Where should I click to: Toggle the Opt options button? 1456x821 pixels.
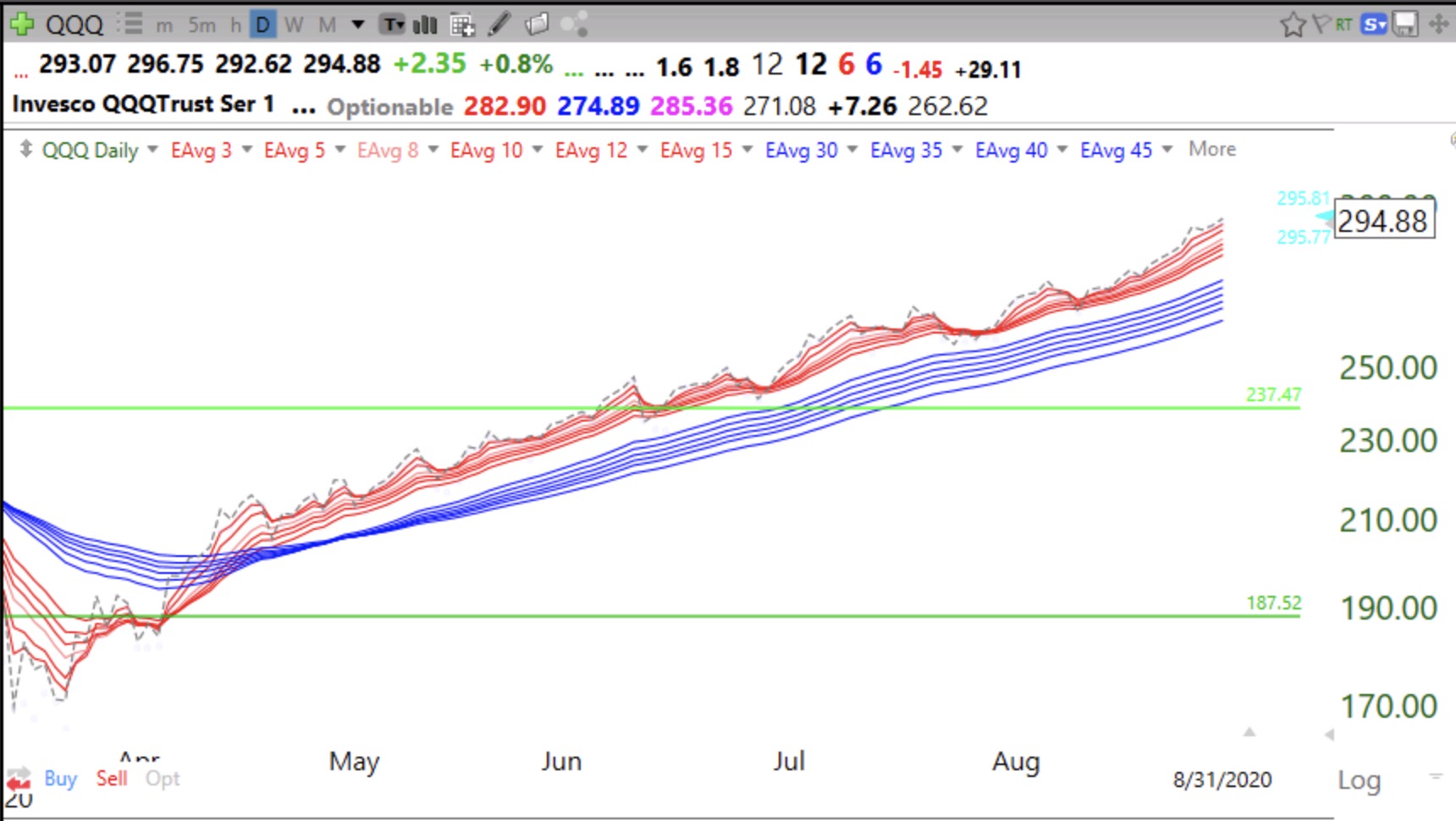pyautogui.click(x=163, y=779)
